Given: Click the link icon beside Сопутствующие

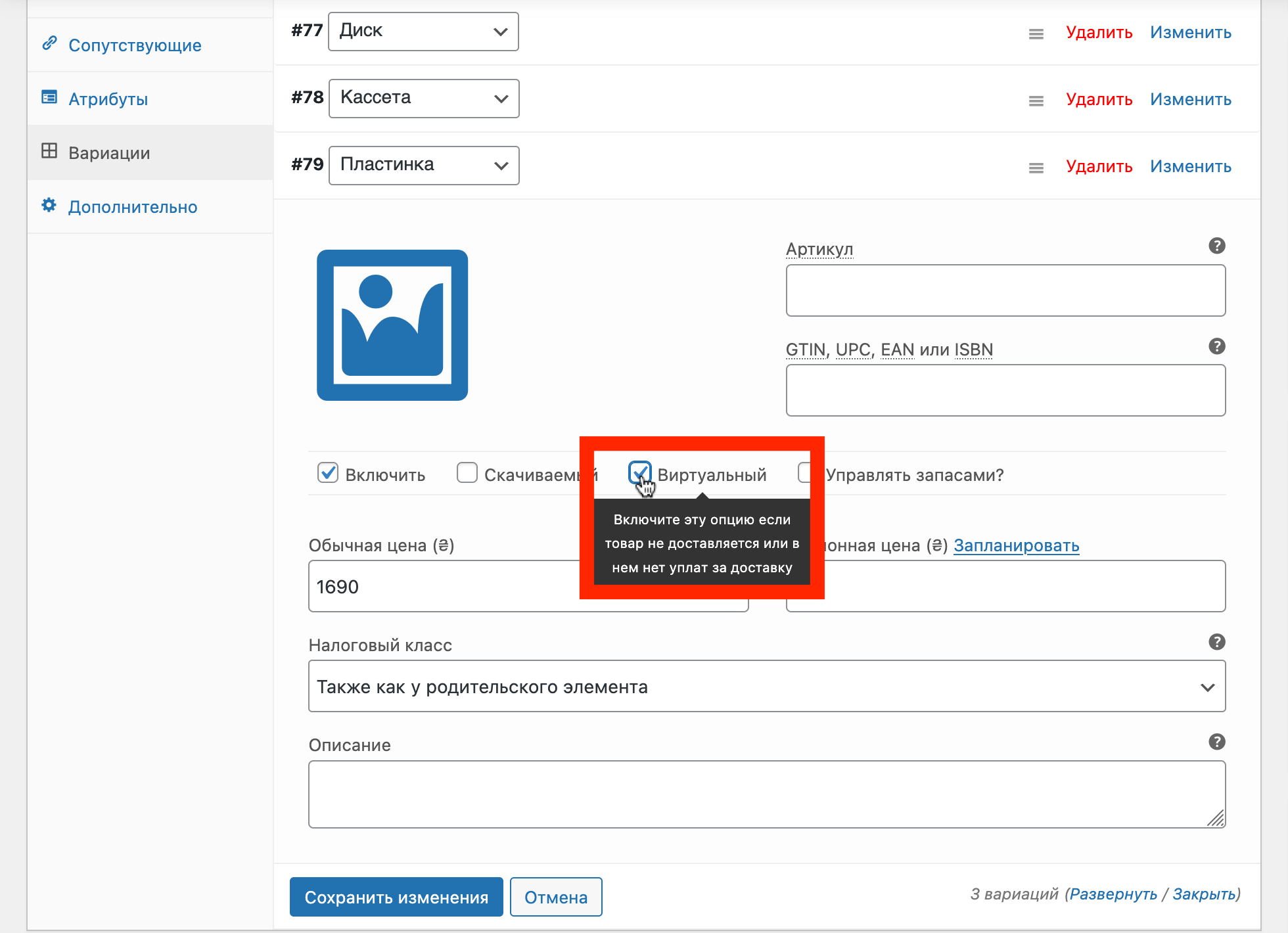Looking at the screenshot, I should (x=49, y=43).
